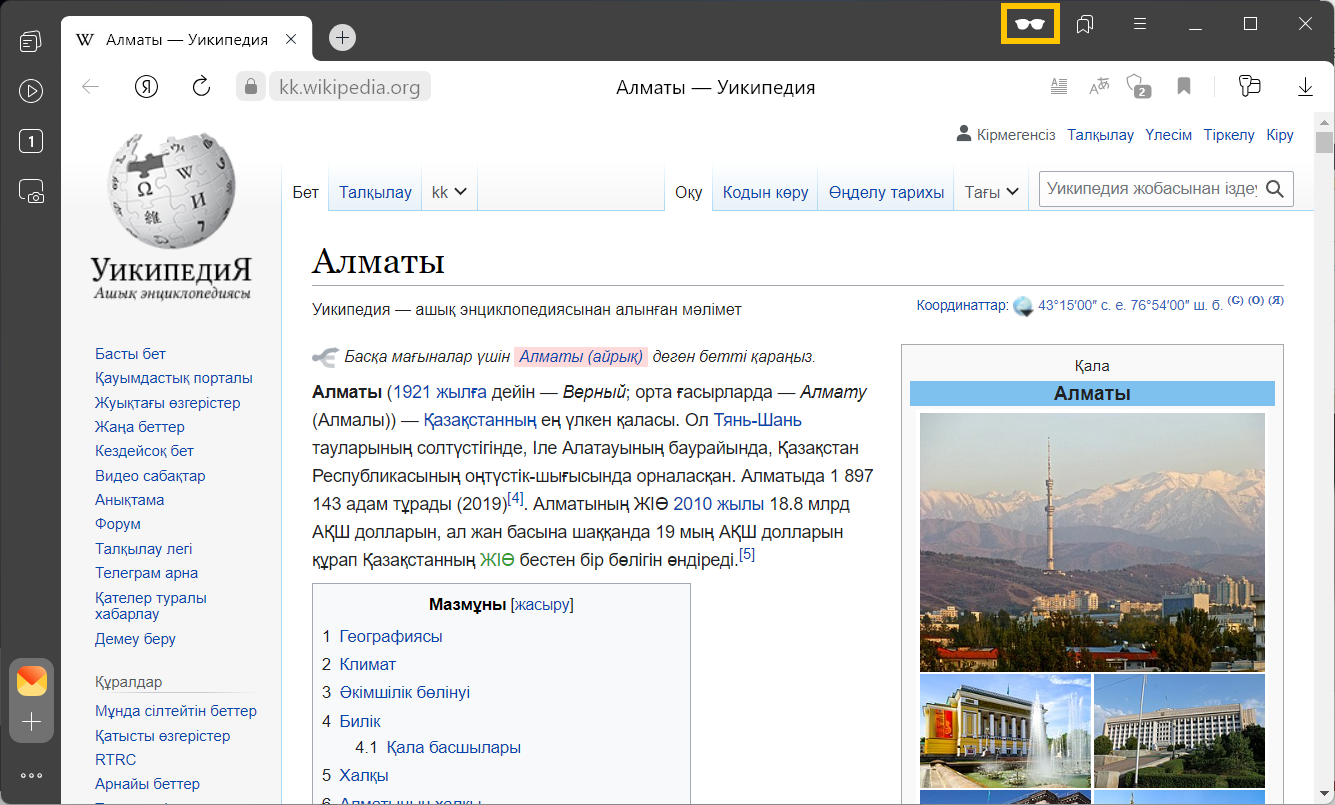Image resolution: width=1335 pixels, height=805 pixels.
Task: Open the Yandex Mail sidebar icon
Action: tap(31, 680)
